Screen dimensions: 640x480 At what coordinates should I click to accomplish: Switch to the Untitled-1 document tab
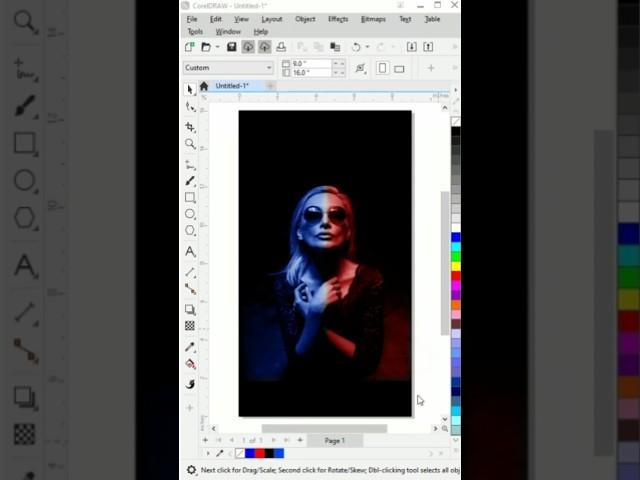pos(232,86)
